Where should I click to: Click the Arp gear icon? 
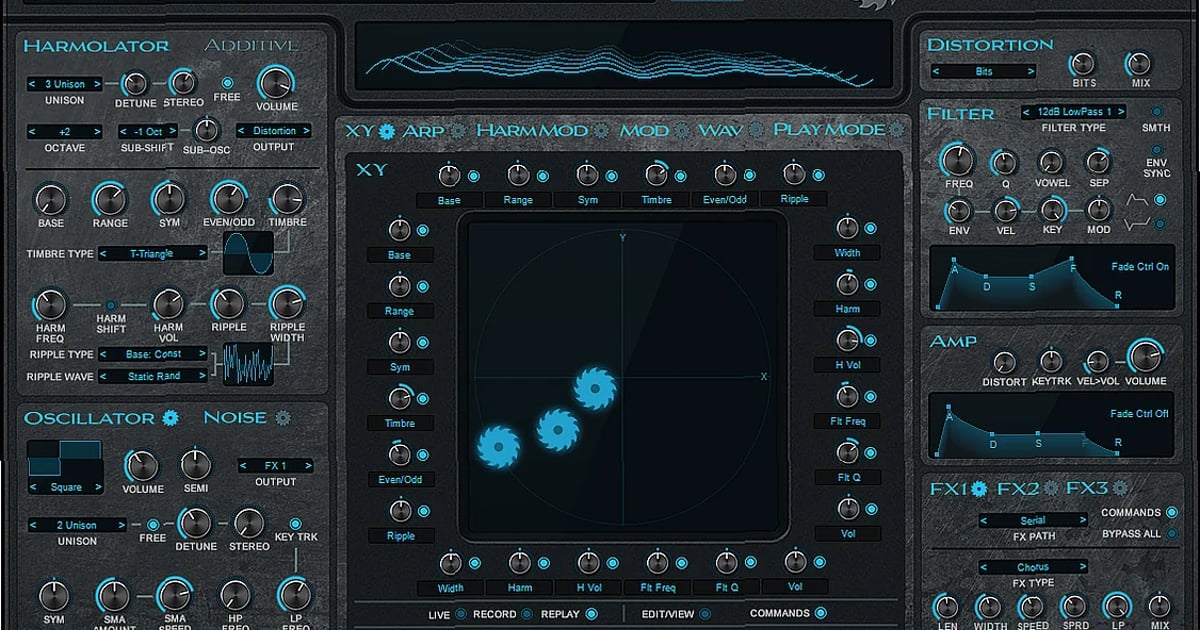tap(458, 130)
